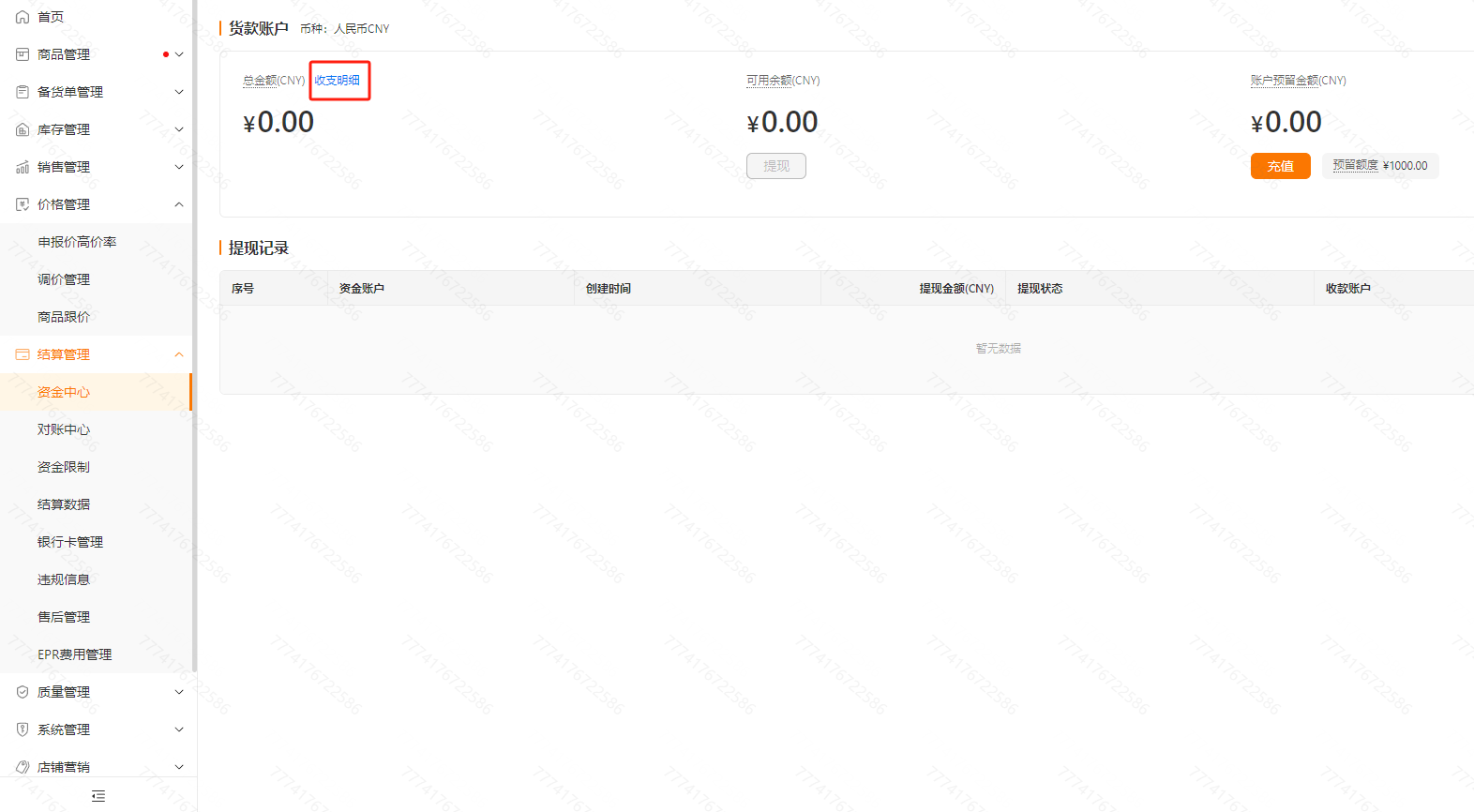
Task: Click the 首页 home icon
Action: 23,17
